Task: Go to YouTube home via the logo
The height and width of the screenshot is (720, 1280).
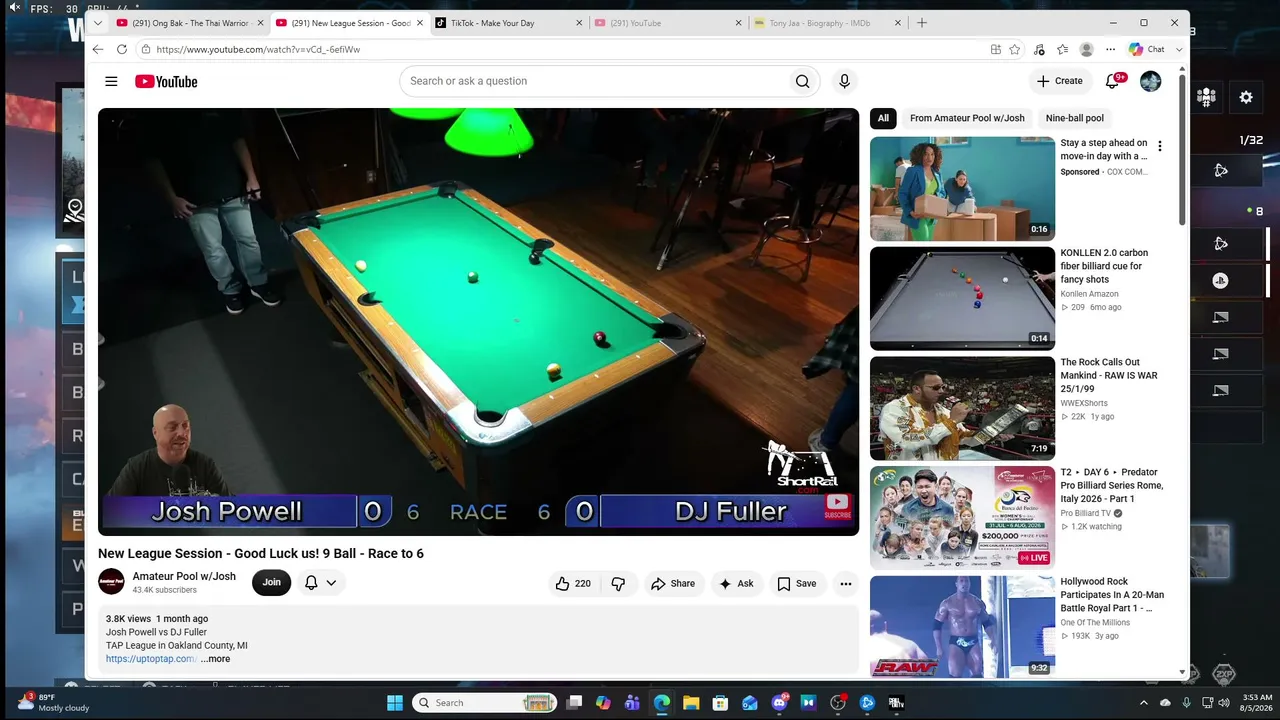Action: pos(166,81)
